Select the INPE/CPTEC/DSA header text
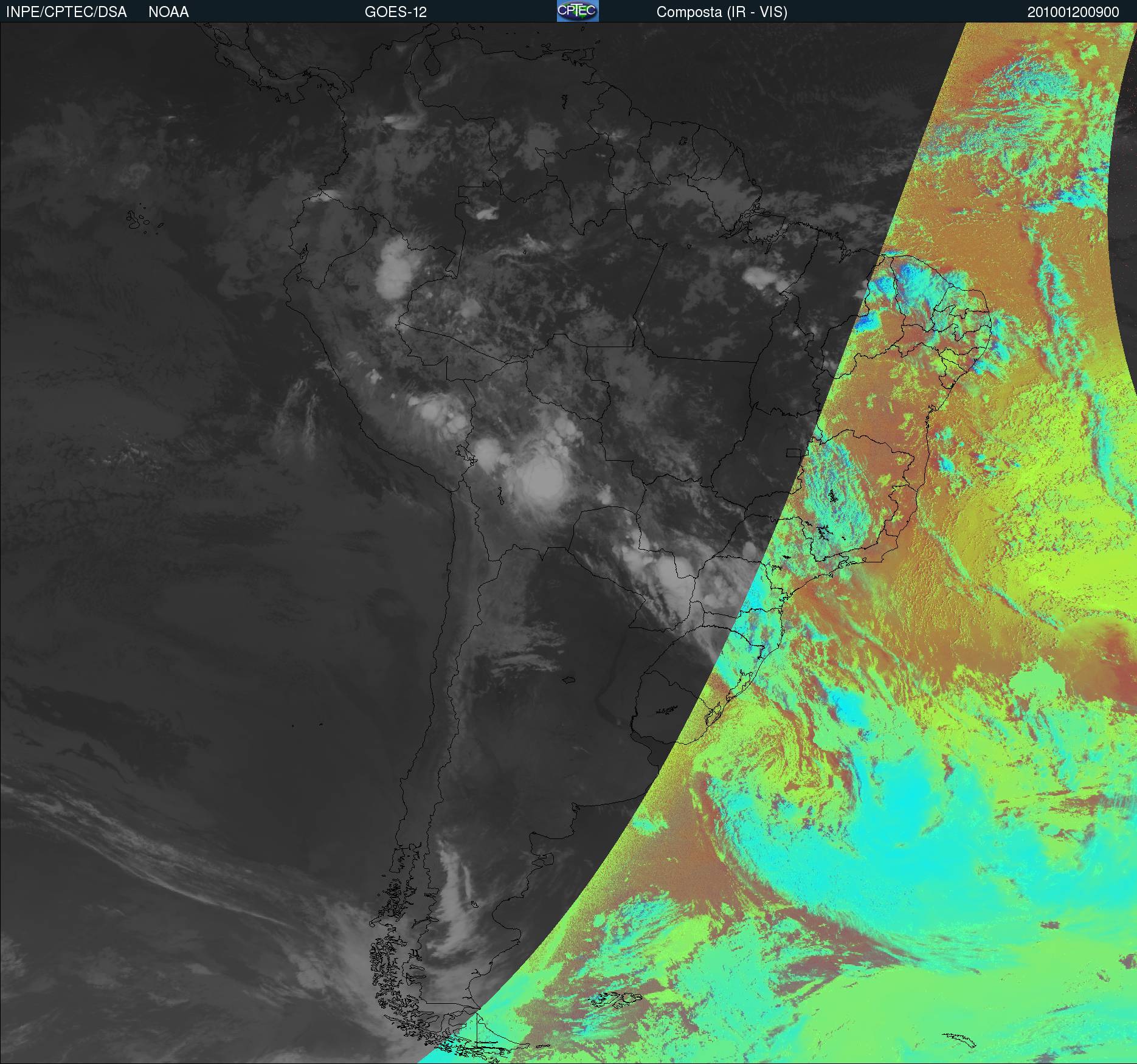Viewport: 1137px width, 1064px height. click(66, 12)
